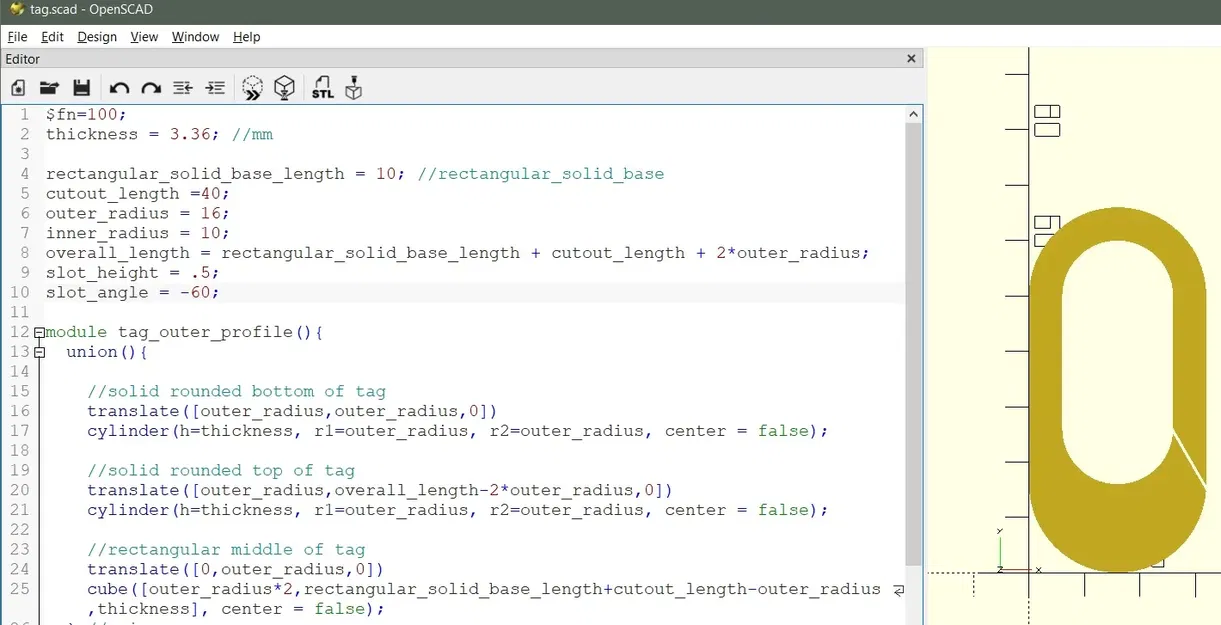
Task: Click the overall_length assignment line
Action: coord(458,253)
